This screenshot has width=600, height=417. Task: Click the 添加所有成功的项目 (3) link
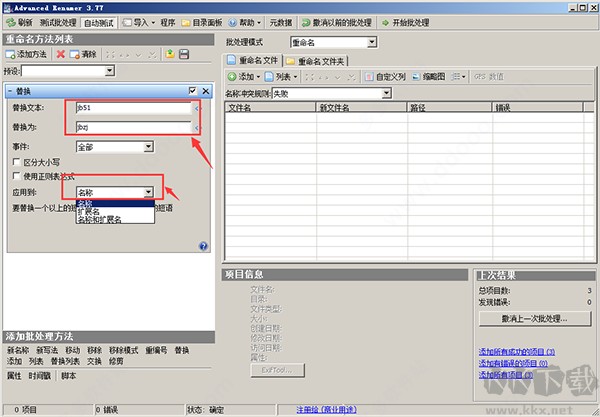[517, 352]
